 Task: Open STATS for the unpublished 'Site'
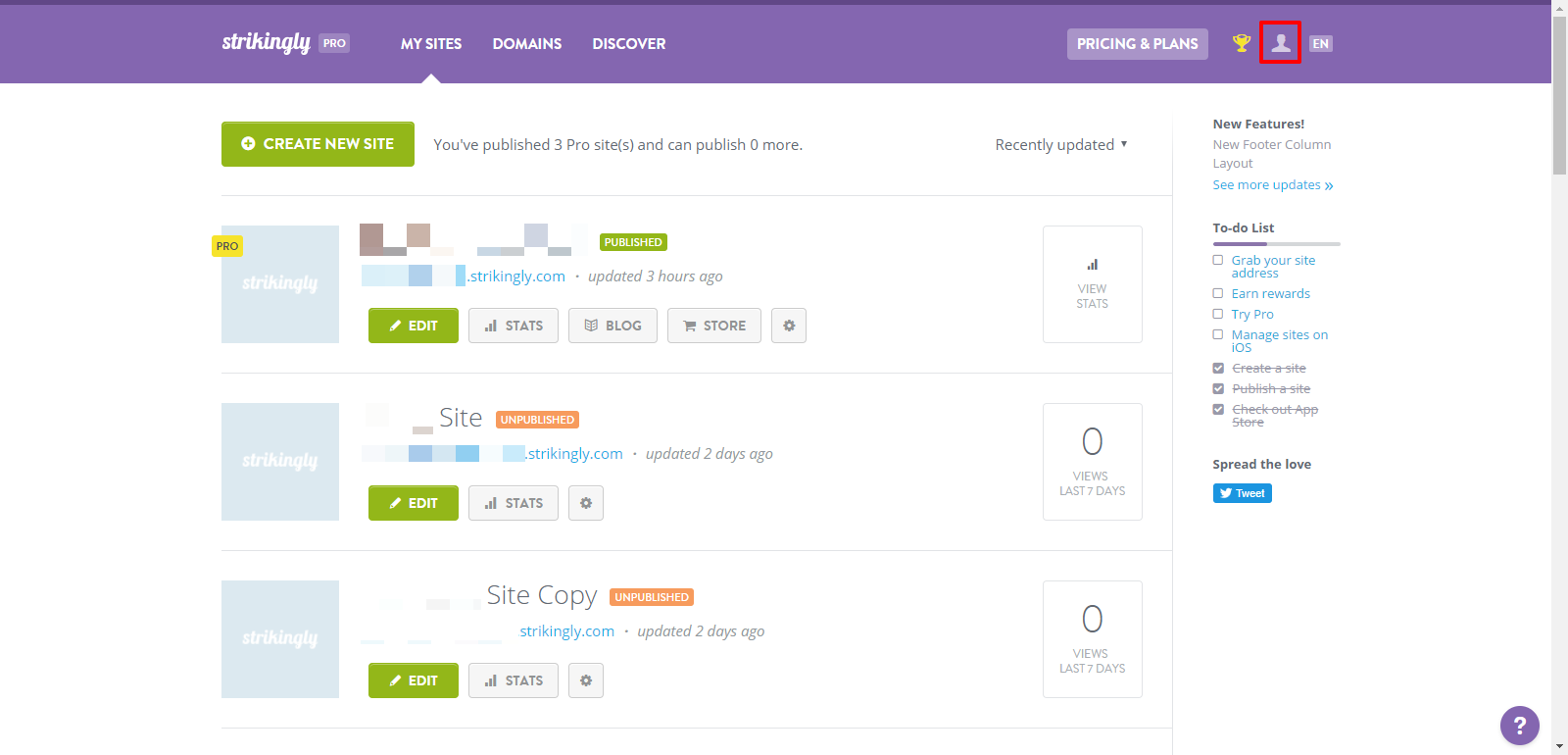click(514, 503)
